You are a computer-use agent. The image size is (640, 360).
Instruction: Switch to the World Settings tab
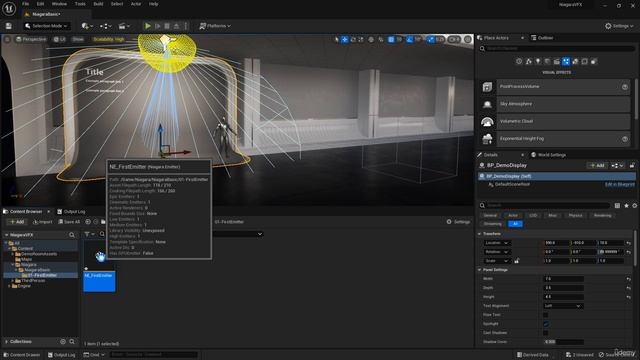tap(548, 155)
